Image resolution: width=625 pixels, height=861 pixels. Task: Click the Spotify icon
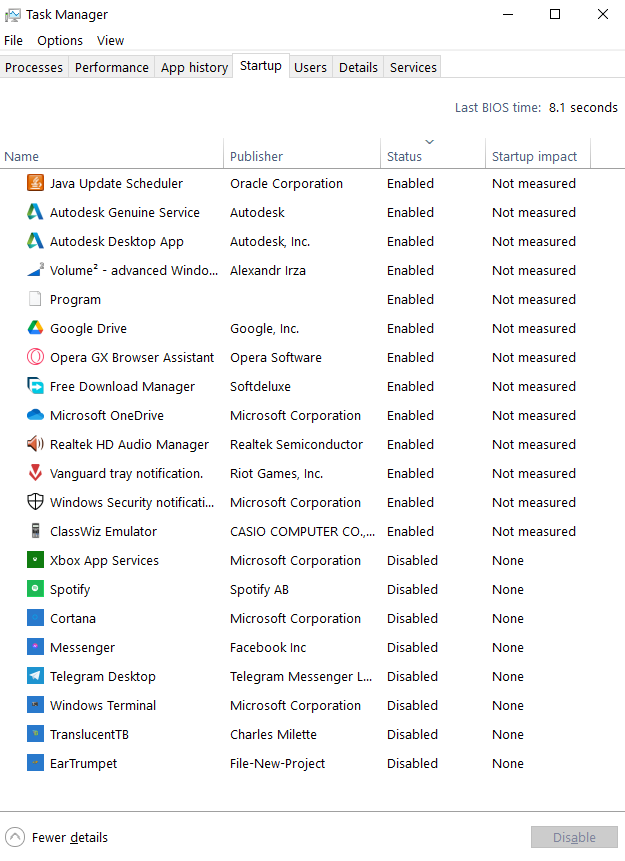pos(35,589)
